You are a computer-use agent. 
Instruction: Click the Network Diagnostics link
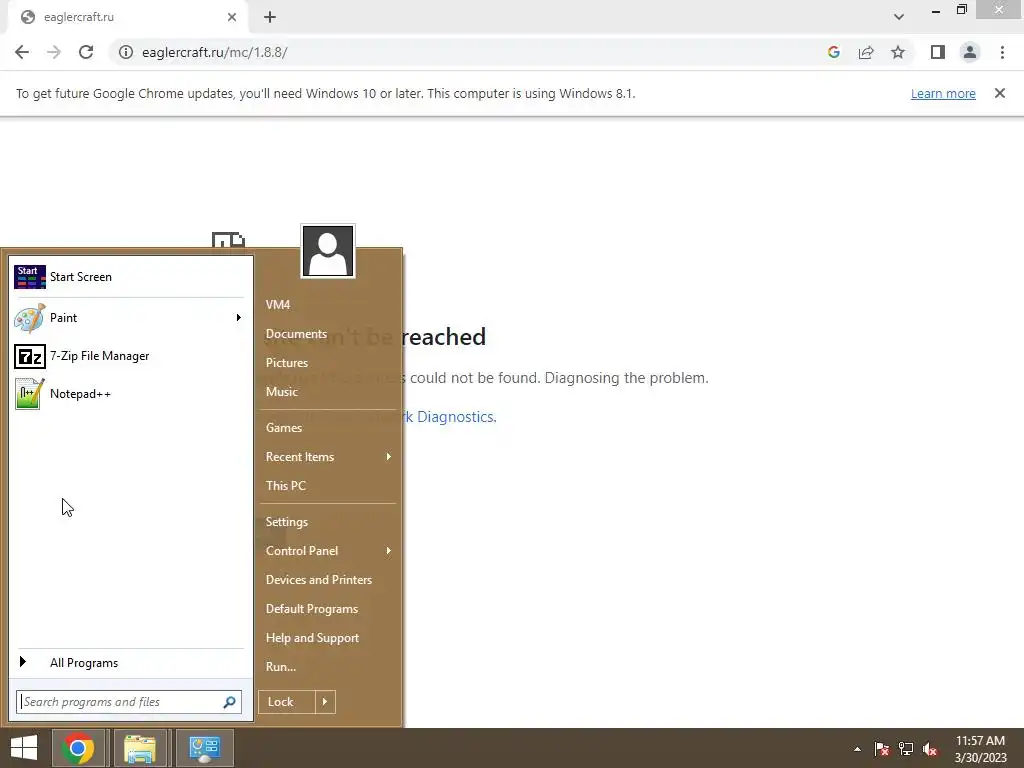(451, 417)
